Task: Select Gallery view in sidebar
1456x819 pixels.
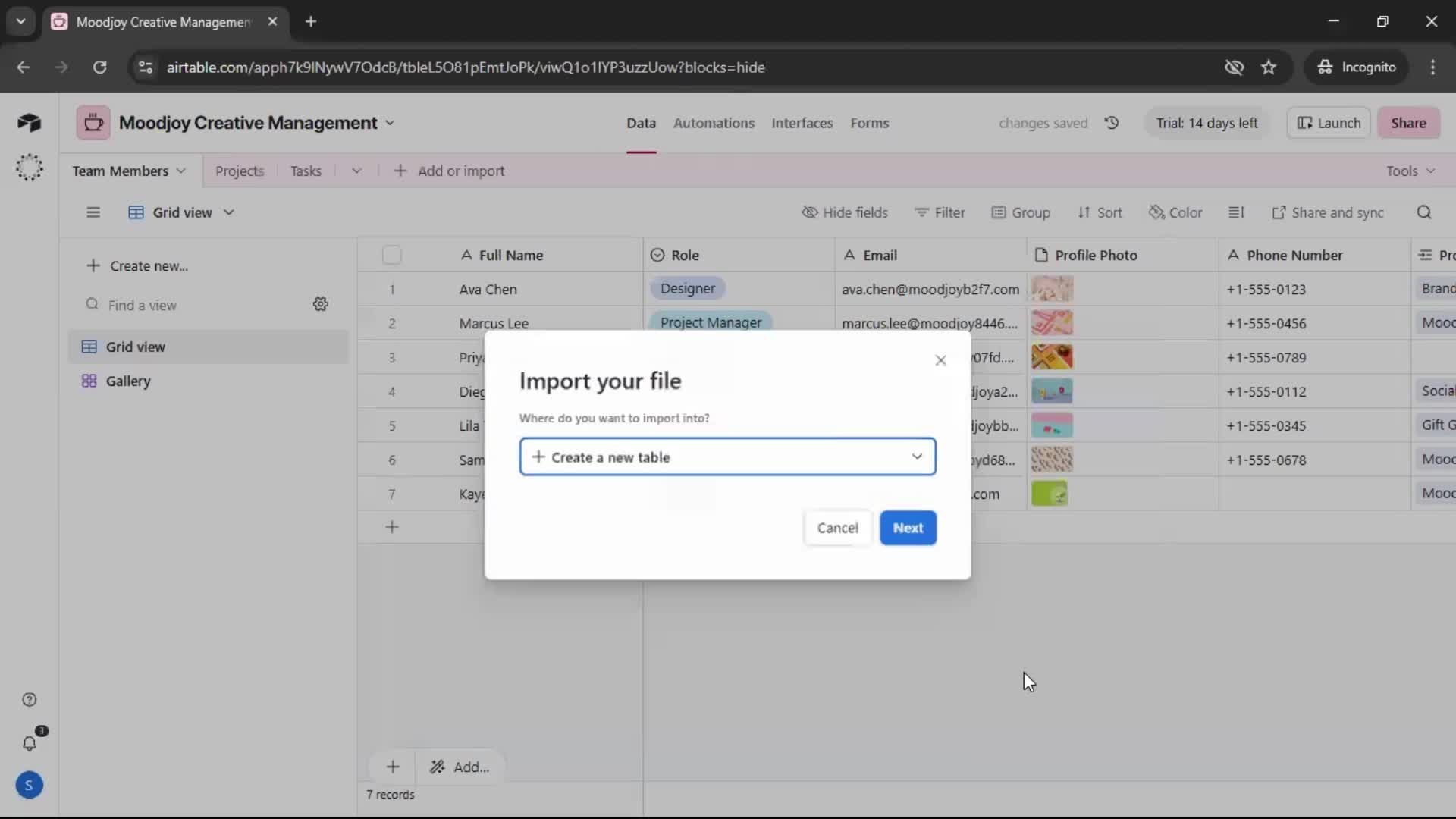Action: coord(208,381)
